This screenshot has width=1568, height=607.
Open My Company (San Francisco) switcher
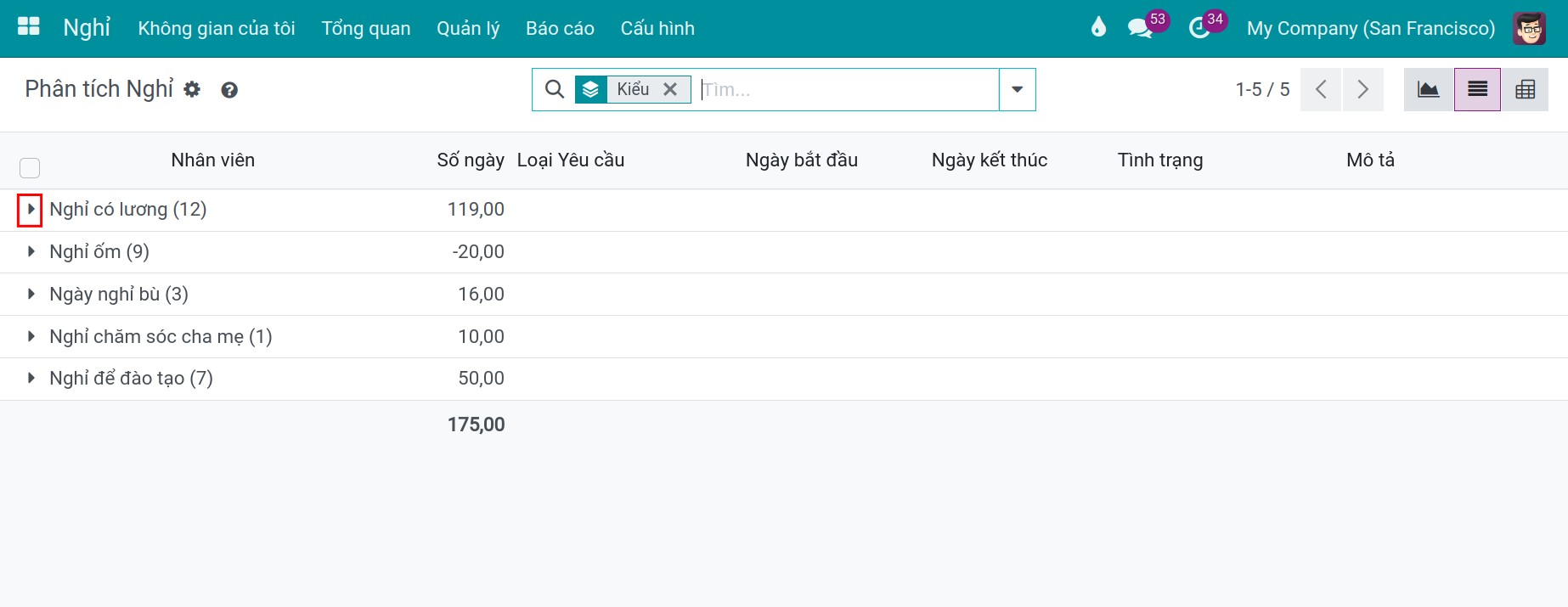[1371, 28]
